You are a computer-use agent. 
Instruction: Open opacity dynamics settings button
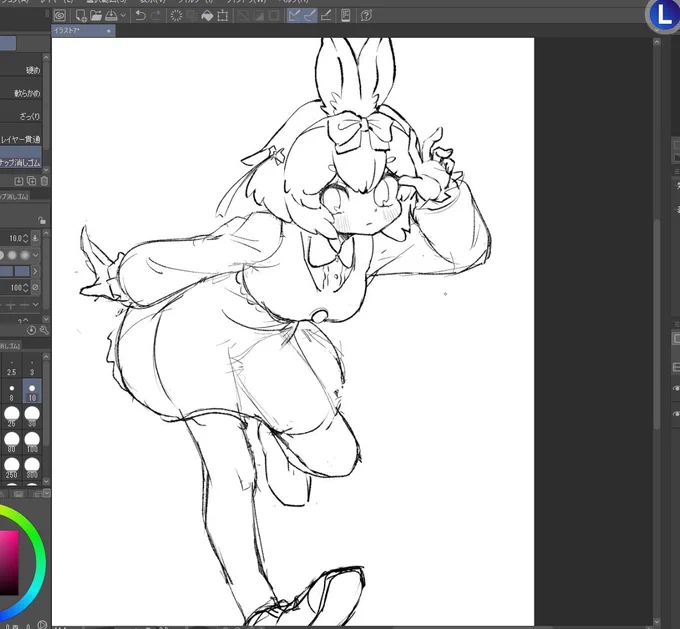35,287
